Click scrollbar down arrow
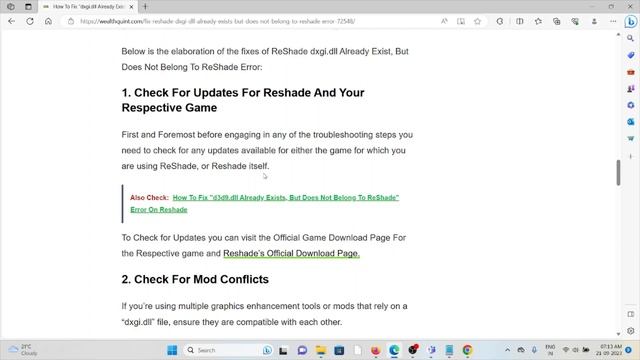Screen dimensions: 640x360 pyautogui.click(x=618, y=334)
